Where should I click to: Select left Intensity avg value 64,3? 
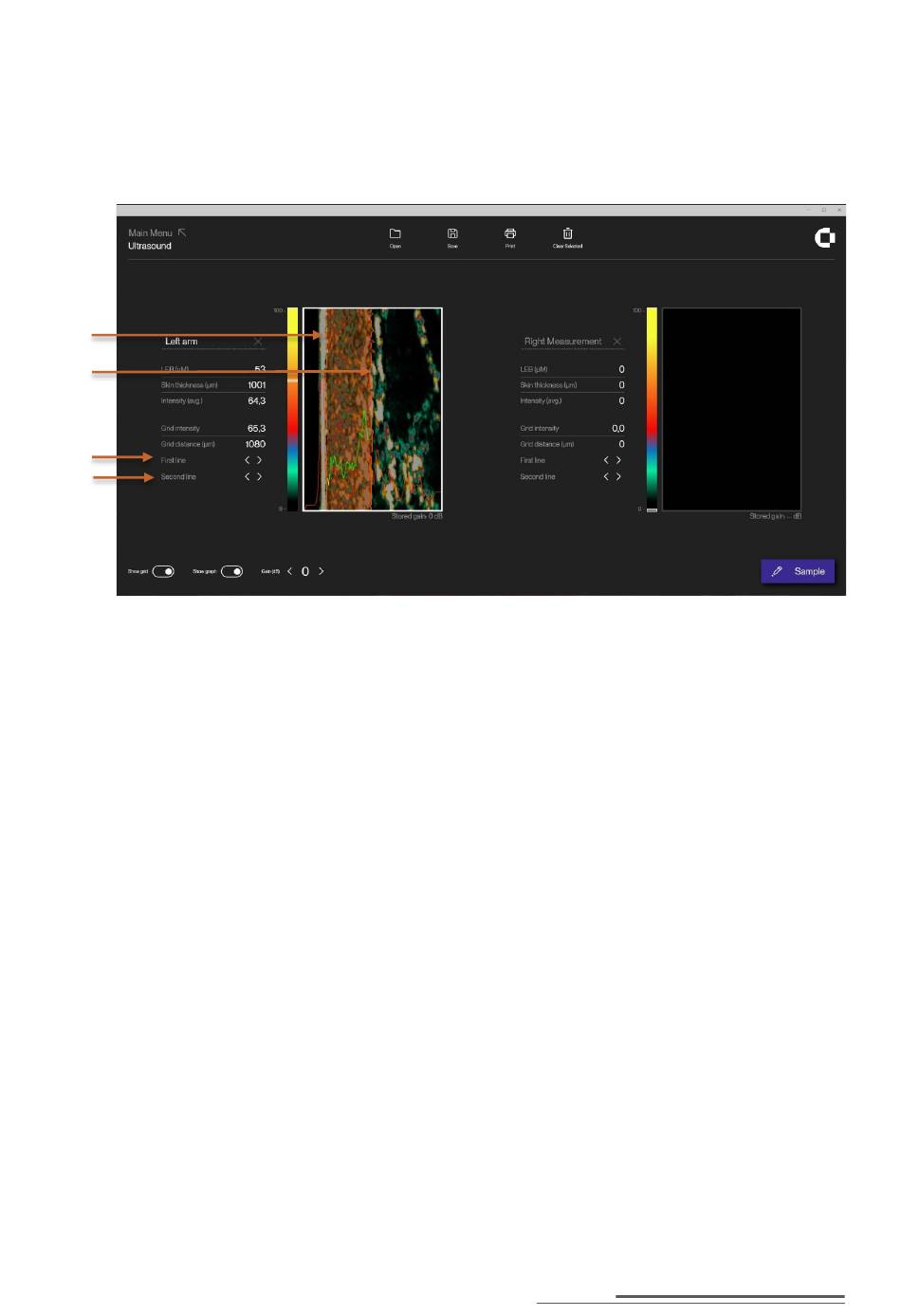[256, 401]
